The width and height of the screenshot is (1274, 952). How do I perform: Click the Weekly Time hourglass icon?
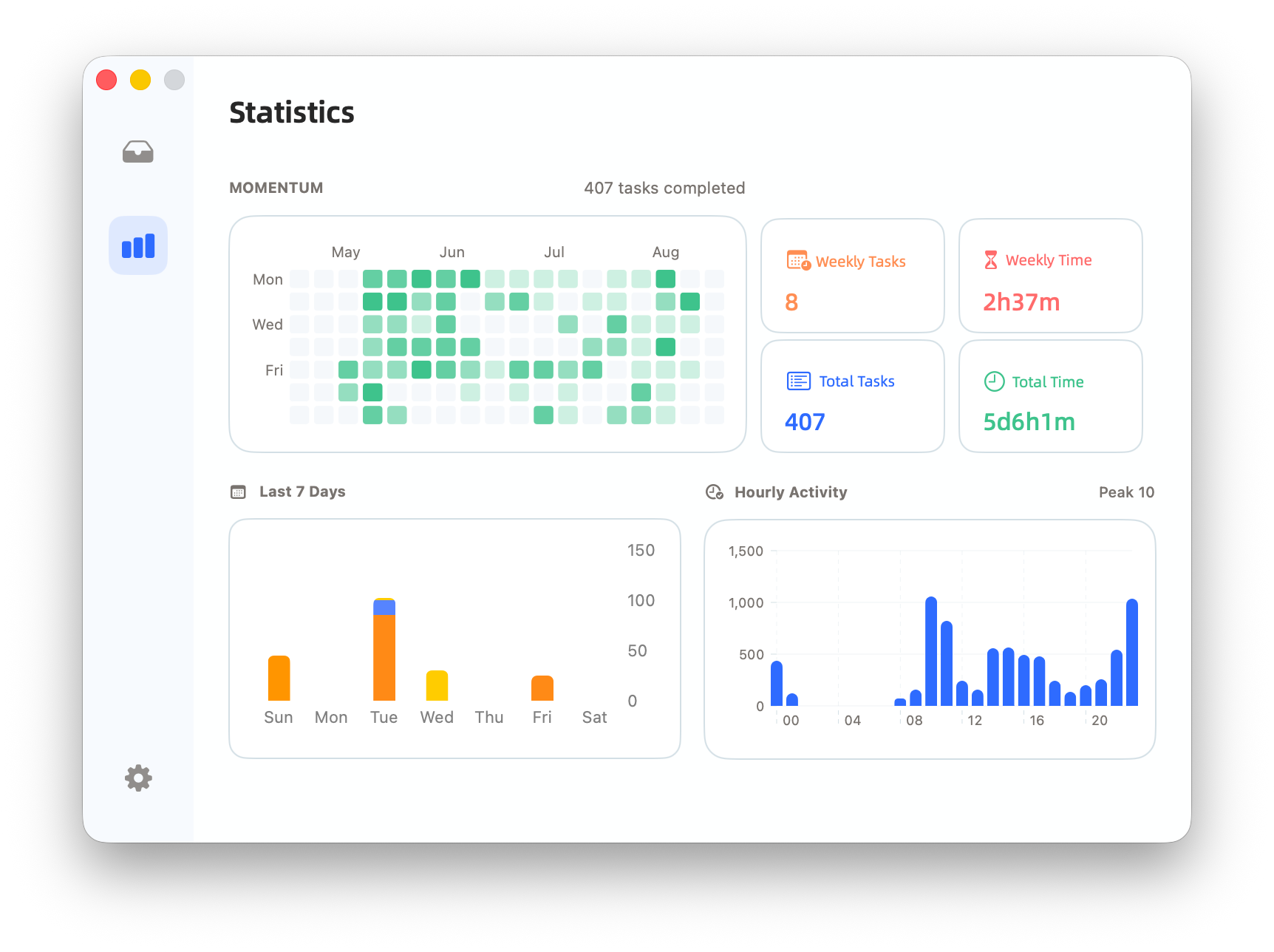click(991, 260)
